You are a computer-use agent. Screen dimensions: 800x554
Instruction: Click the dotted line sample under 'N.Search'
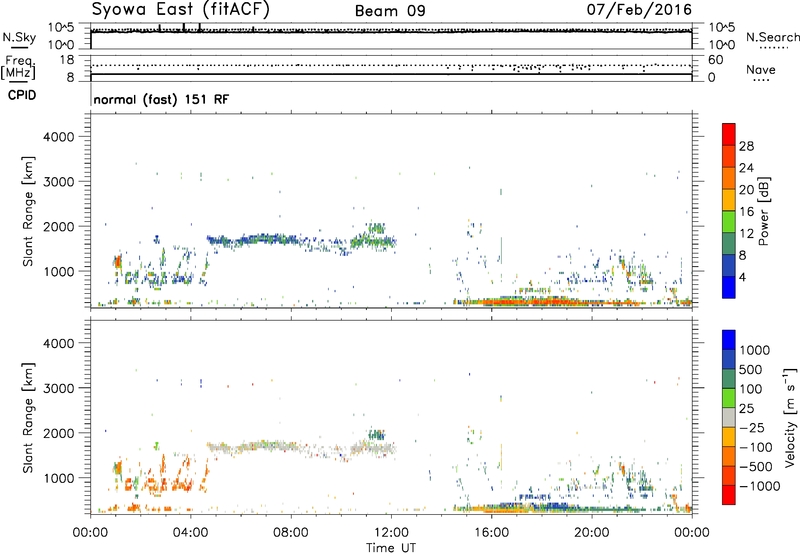pos(774,48)
